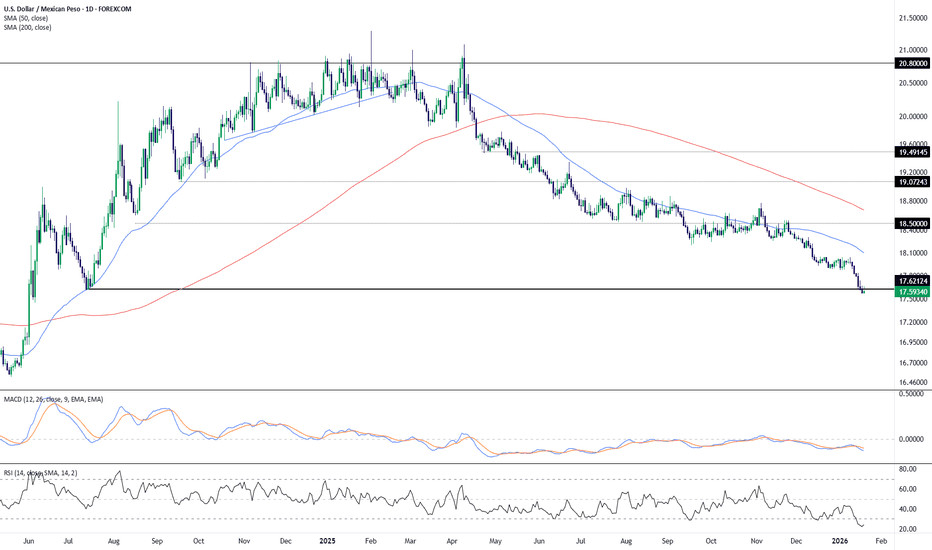Click the 0.50000 label on MACD scale

pos(910,394)
